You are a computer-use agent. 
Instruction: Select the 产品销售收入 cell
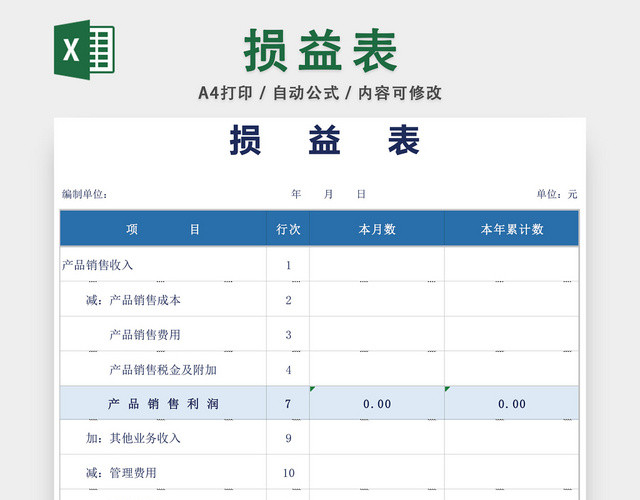(x=163, y=264)
